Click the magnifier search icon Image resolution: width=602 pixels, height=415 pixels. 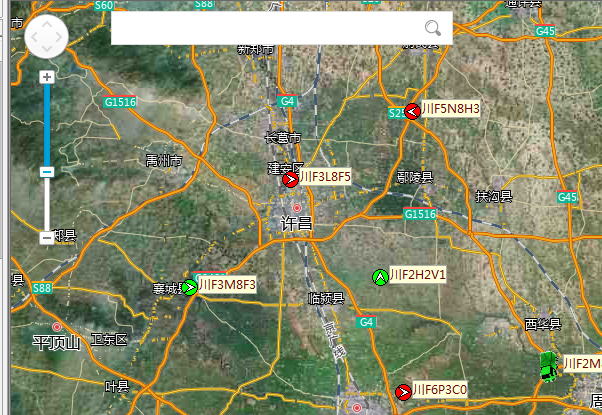pos(432,28)
